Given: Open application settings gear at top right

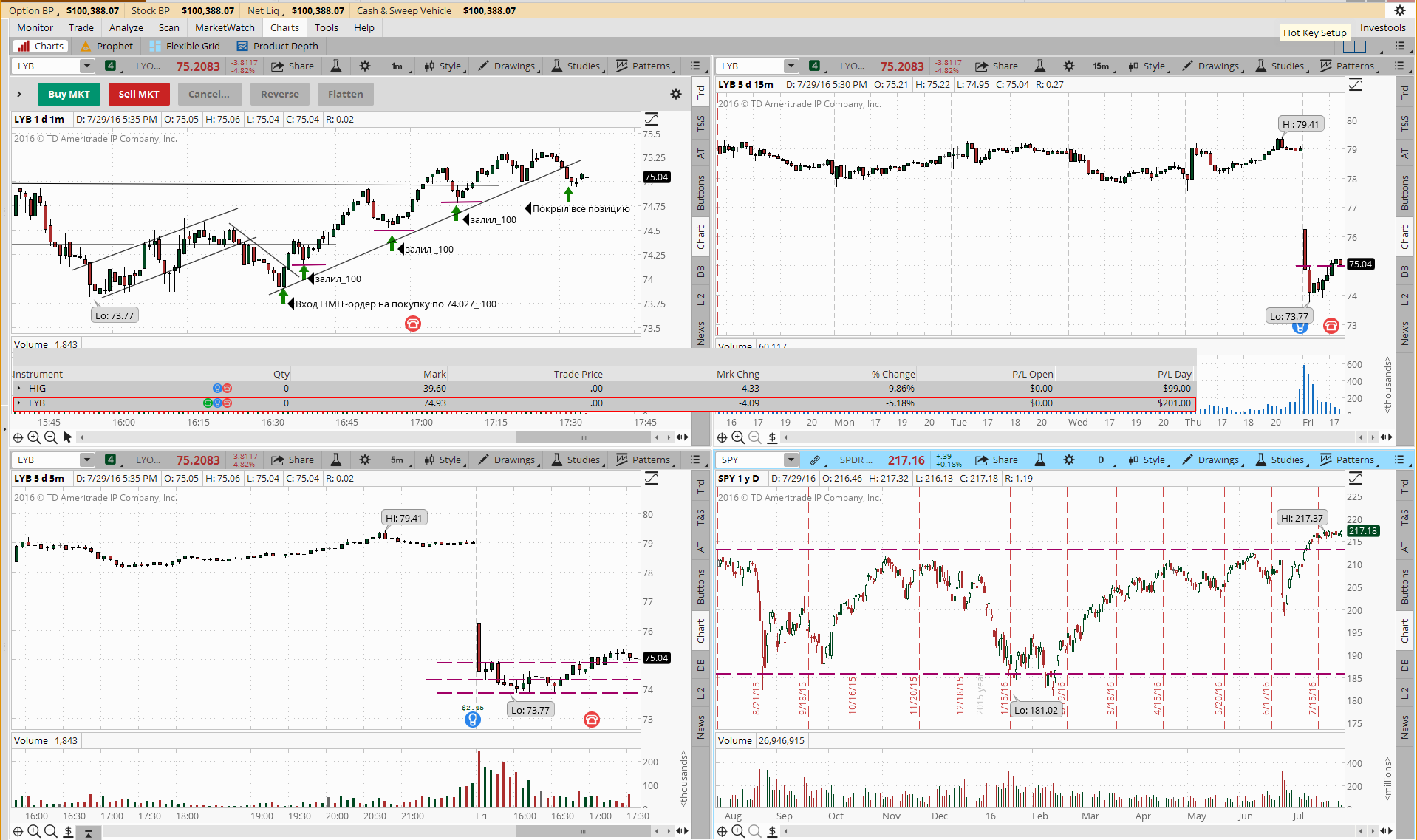Looking at the screenshot, I should pos(1399,10).
